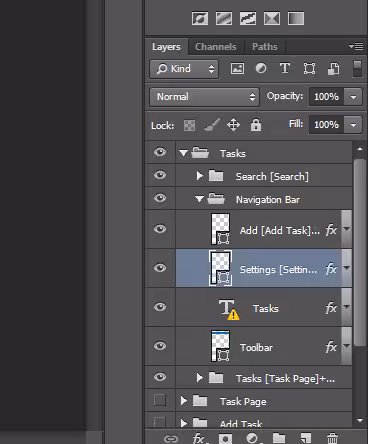This screenshot has width=368, height=444.
Task: Click the layers list scroll up arrow
Action: 360,149
